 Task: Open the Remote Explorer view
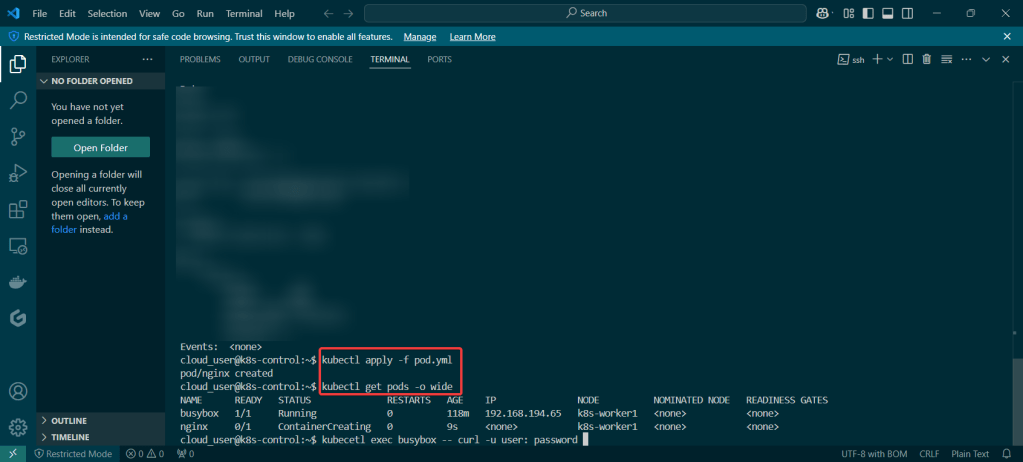click(18, 246)
